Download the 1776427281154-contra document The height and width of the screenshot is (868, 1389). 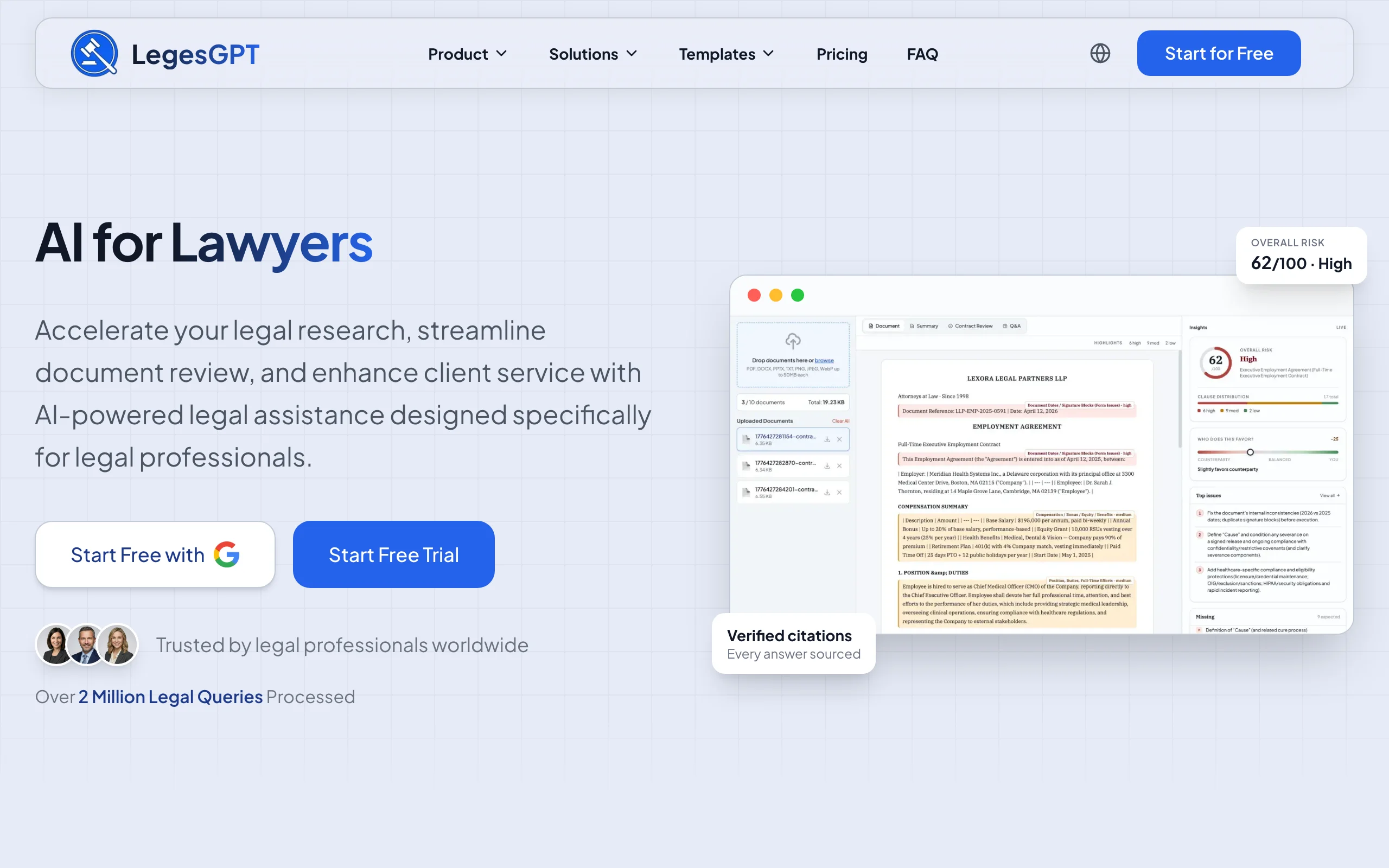tap(827, 440)
